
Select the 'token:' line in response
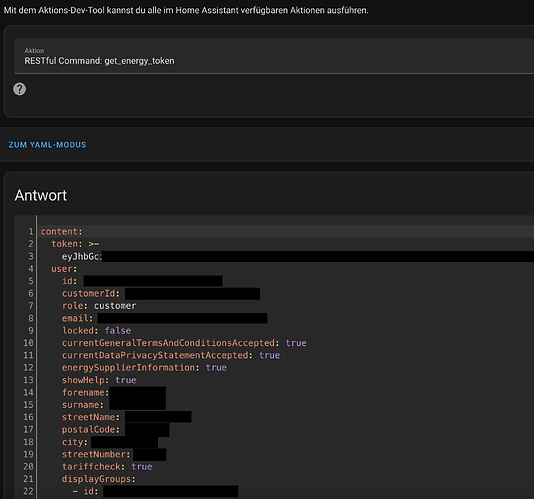click(x=75, y=244)
